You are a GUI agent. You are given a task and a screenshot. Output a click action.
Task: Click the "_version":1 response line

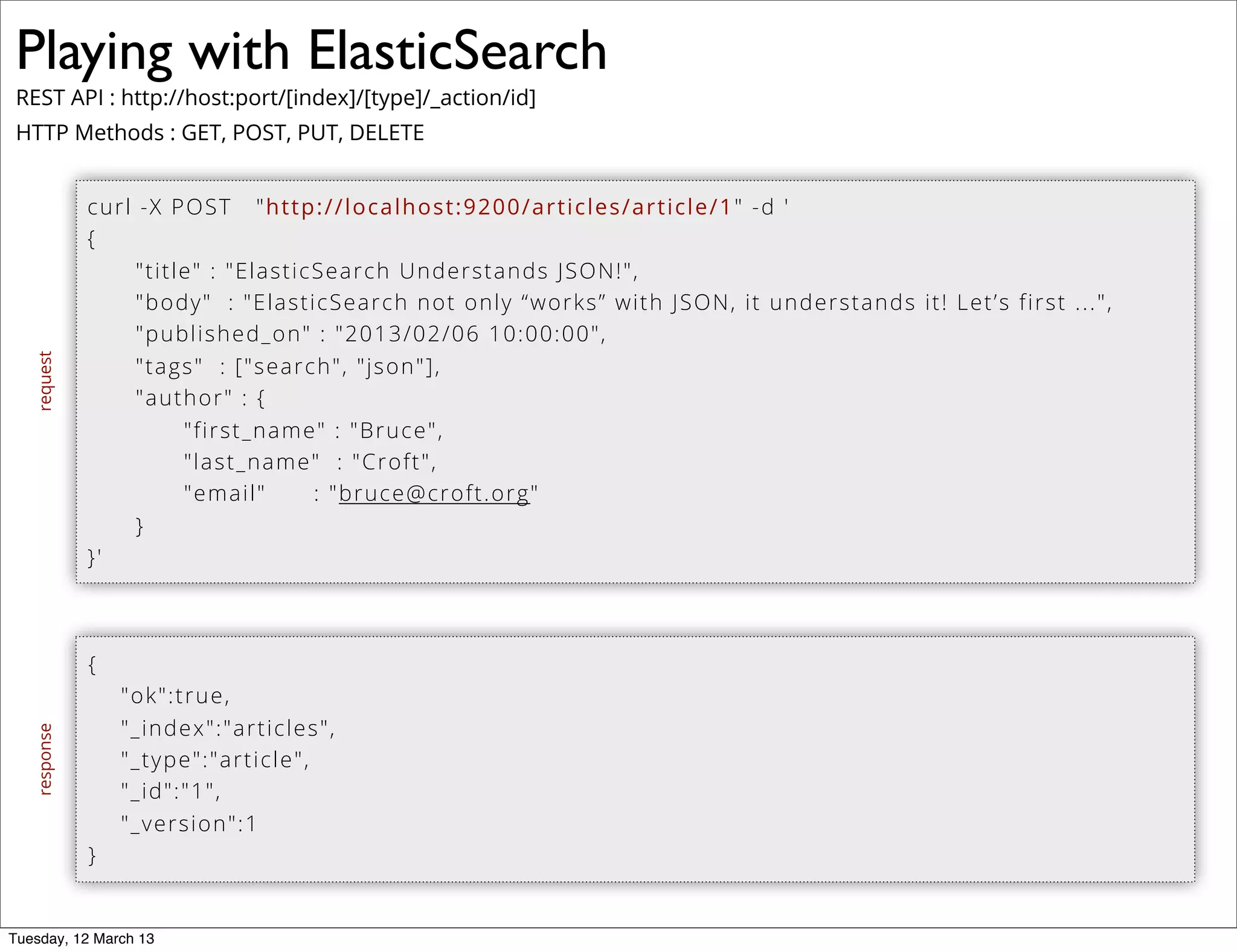pyautogui.click(x=189, y=824)
